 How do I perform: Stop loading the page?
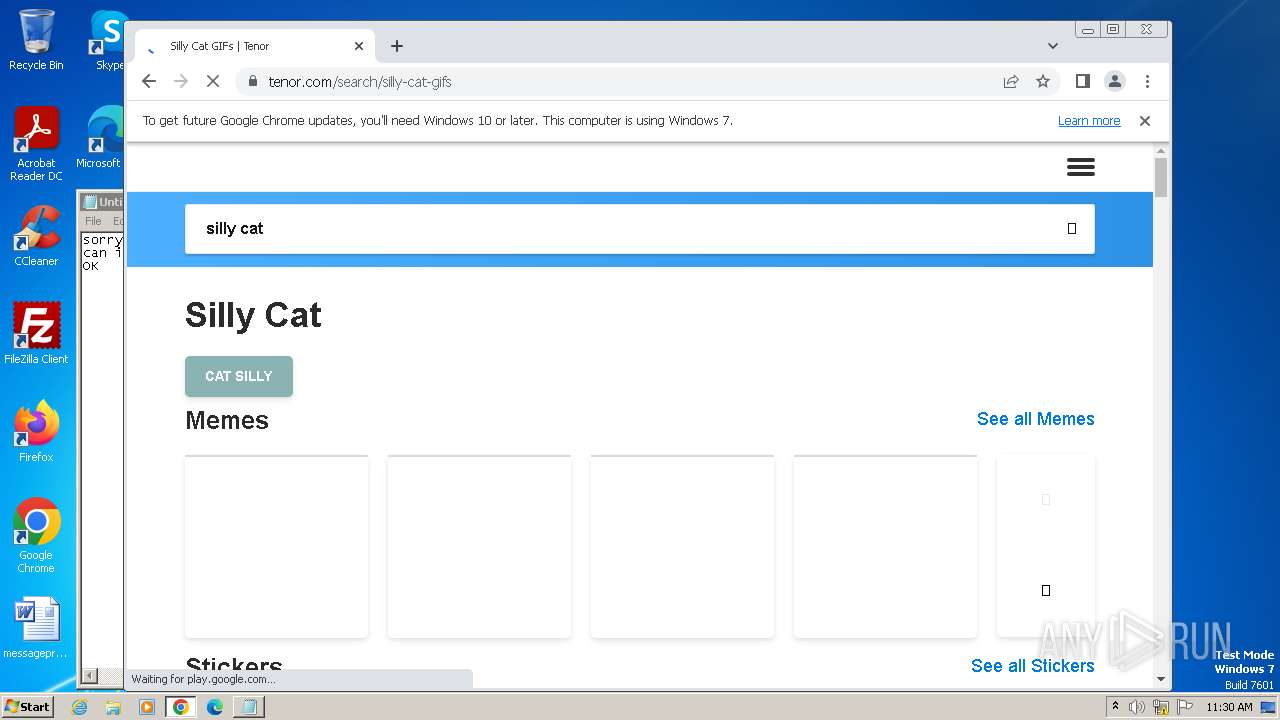tap(213, 81)
